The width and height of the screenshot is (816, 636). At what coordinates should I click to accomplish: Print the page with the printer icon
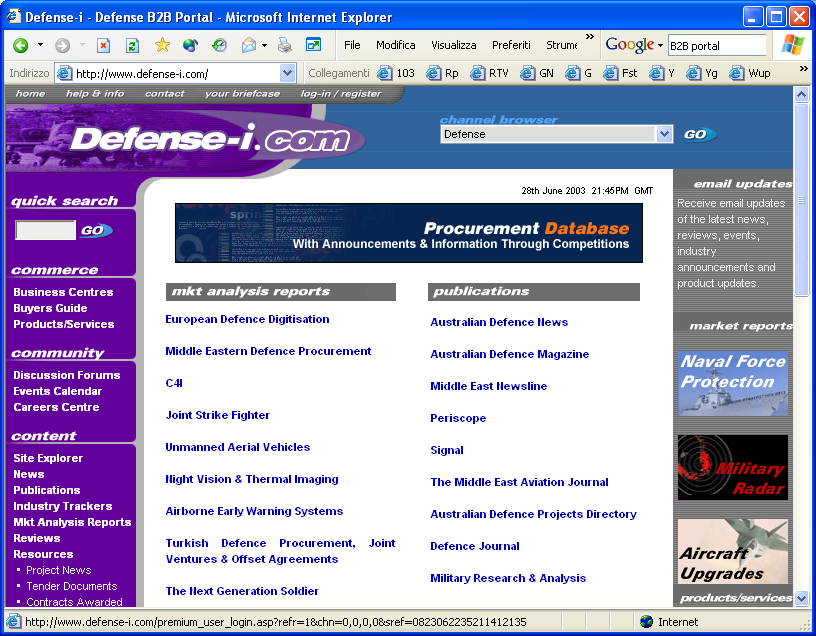285,46
